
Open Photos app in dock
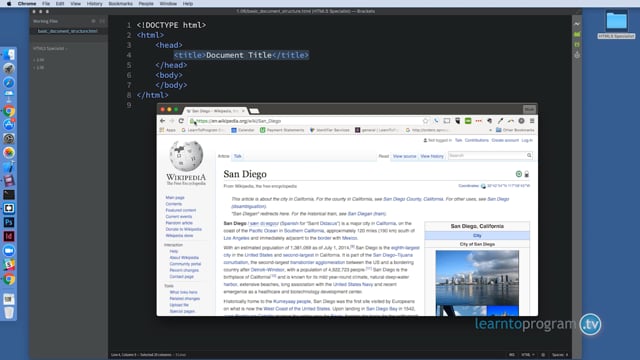[9, 153]
